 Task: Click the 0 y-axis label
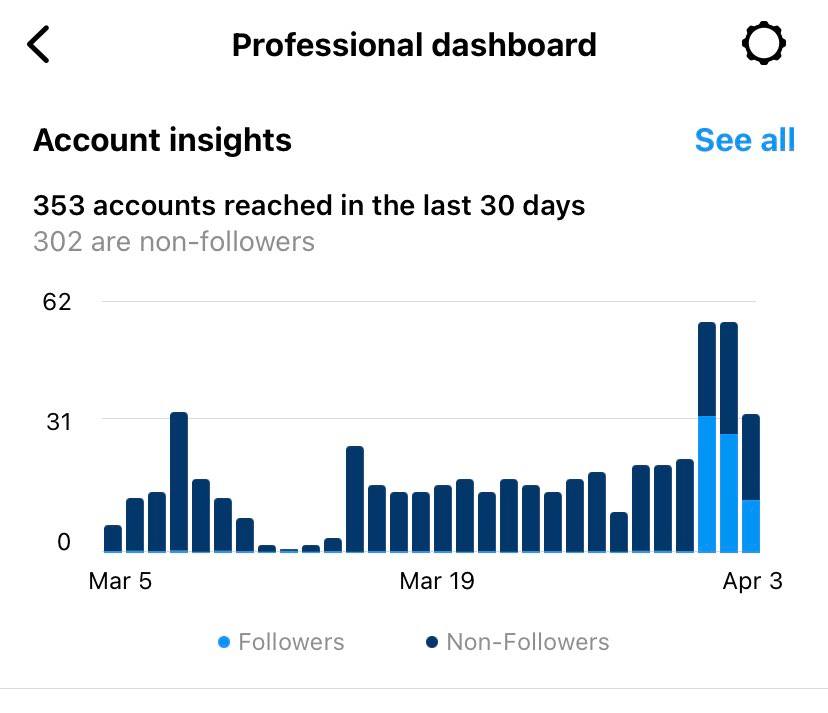tap(64, 543)
